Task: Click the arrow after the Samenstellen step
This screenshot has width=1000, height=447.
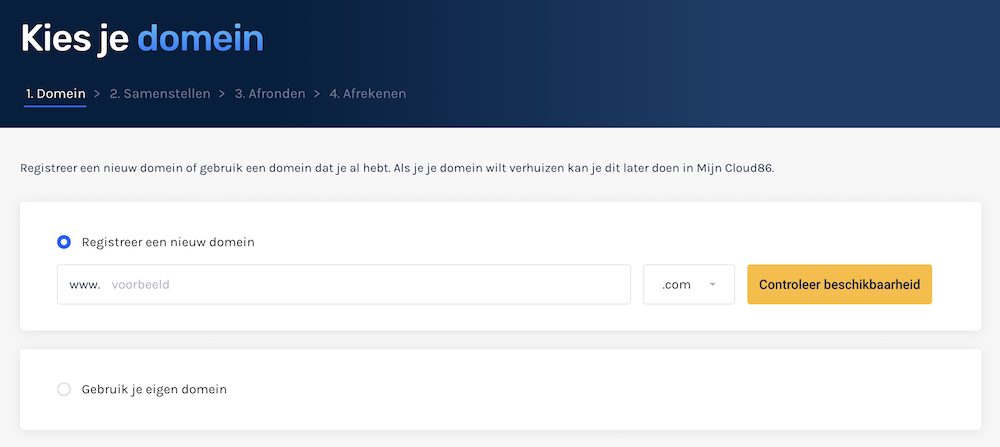Action: point(222,94)
